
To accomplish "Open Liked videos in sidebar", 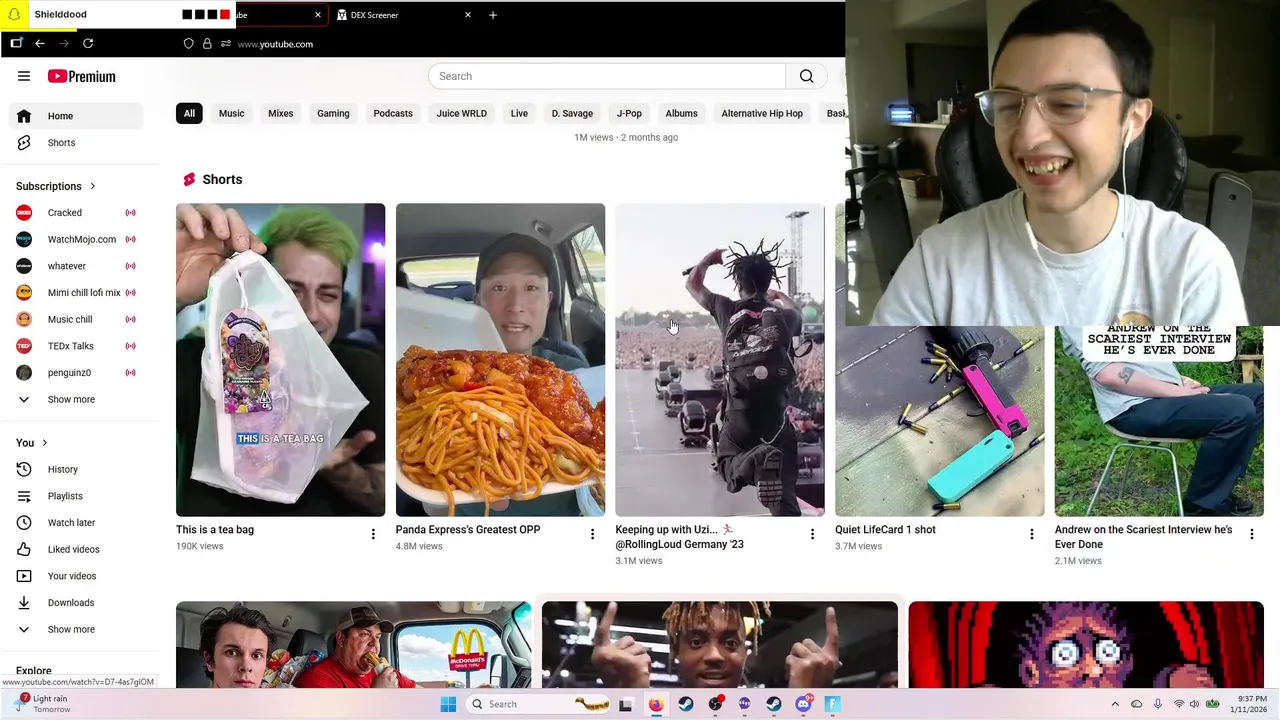I will pyautogui.click(x=76, y=549).
